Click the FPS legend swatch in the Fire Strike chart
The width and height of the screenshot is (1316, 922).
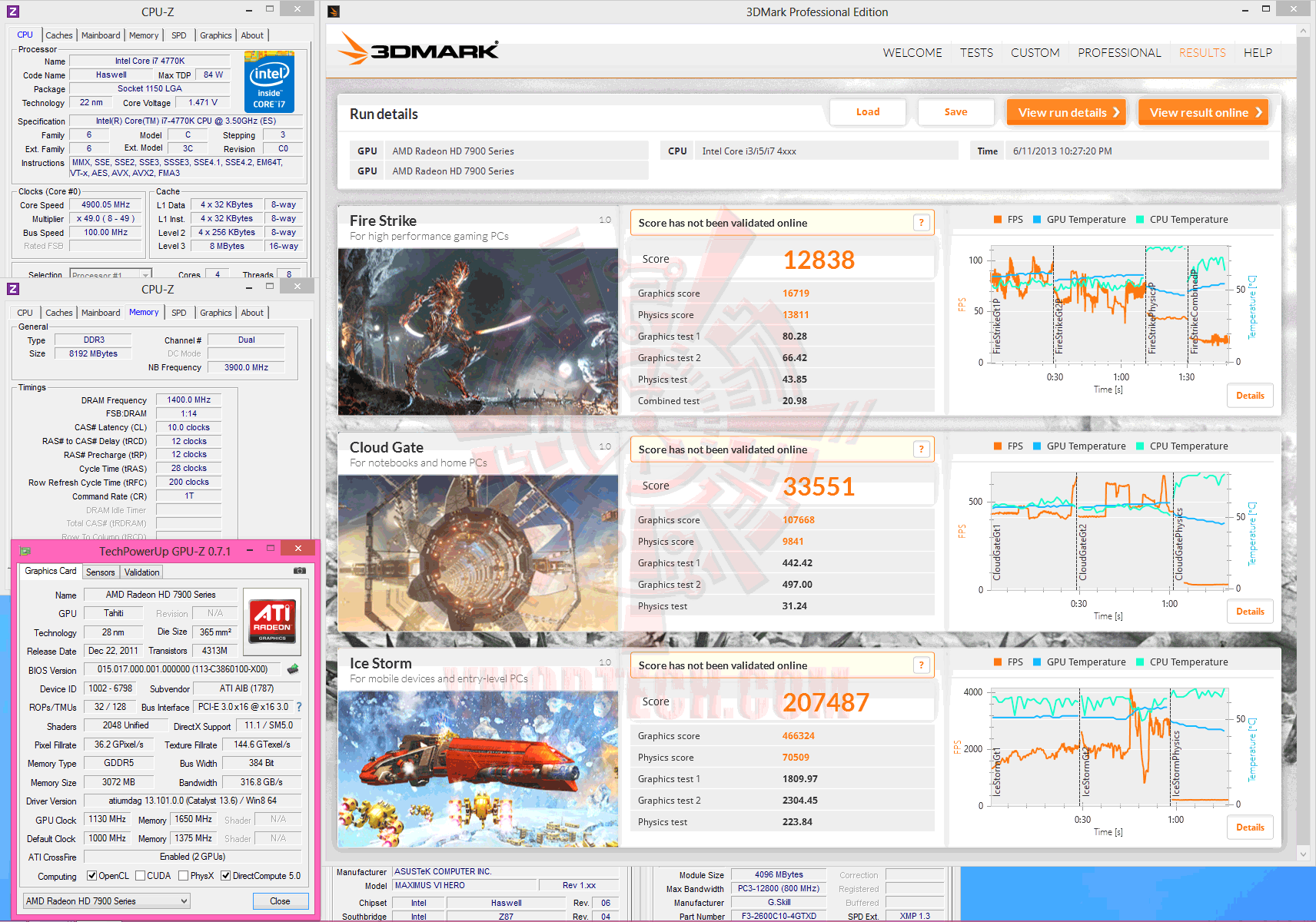(998, 220)
